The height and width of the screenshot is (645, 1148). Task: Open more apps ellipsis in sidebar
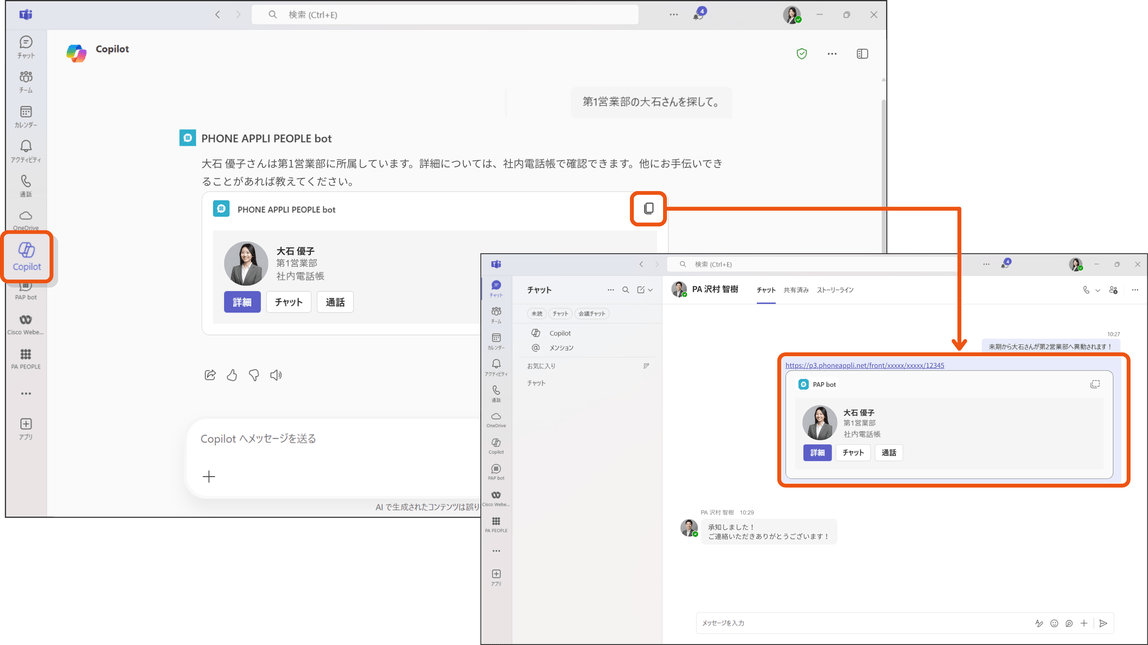(26, 393)
